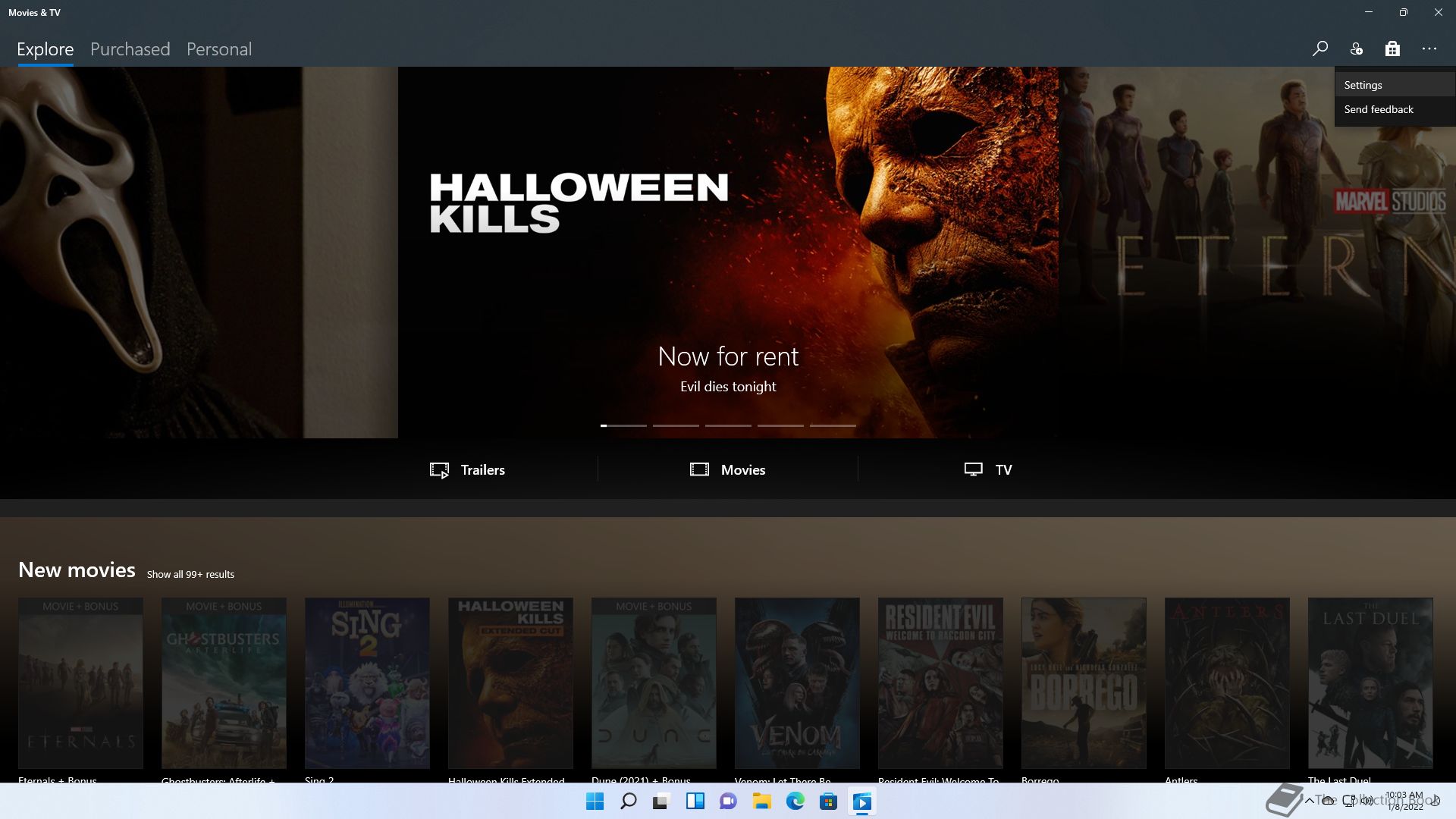Open the Trailers category
This screenshot has width=1456, height=819.
(467, 469)
